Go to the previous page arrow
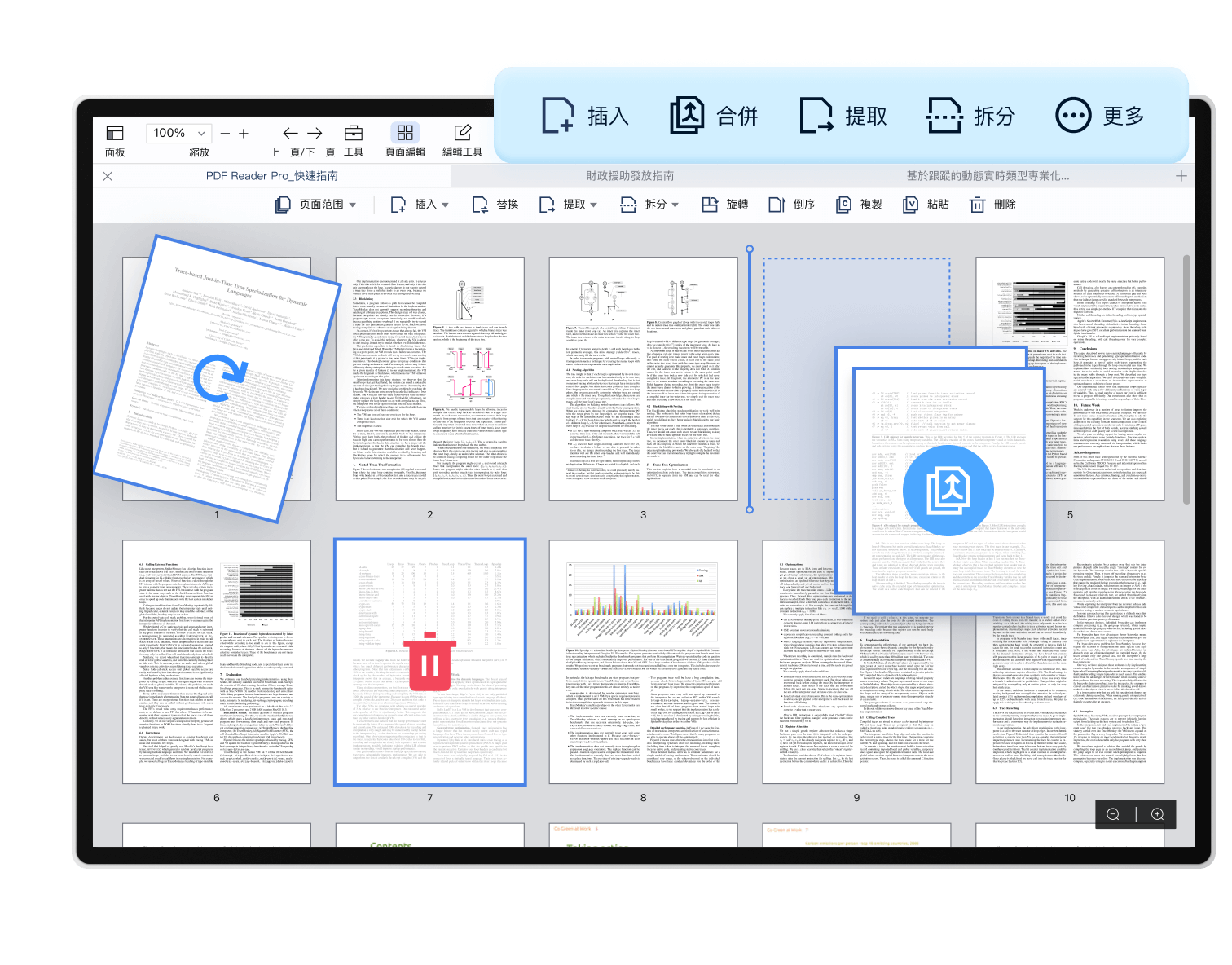This screenshot has height=965, width=1232. (290, 133)
